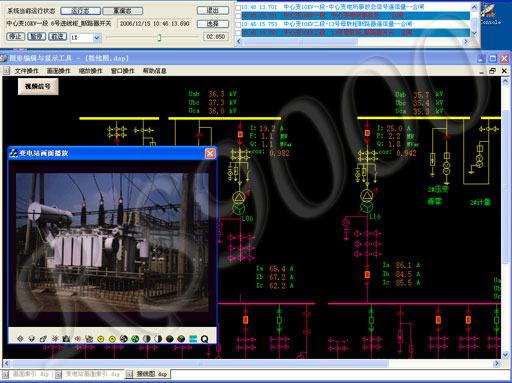512x383 pixels.
Task: Click the 暂停 pause button
Action: [36, 36]
